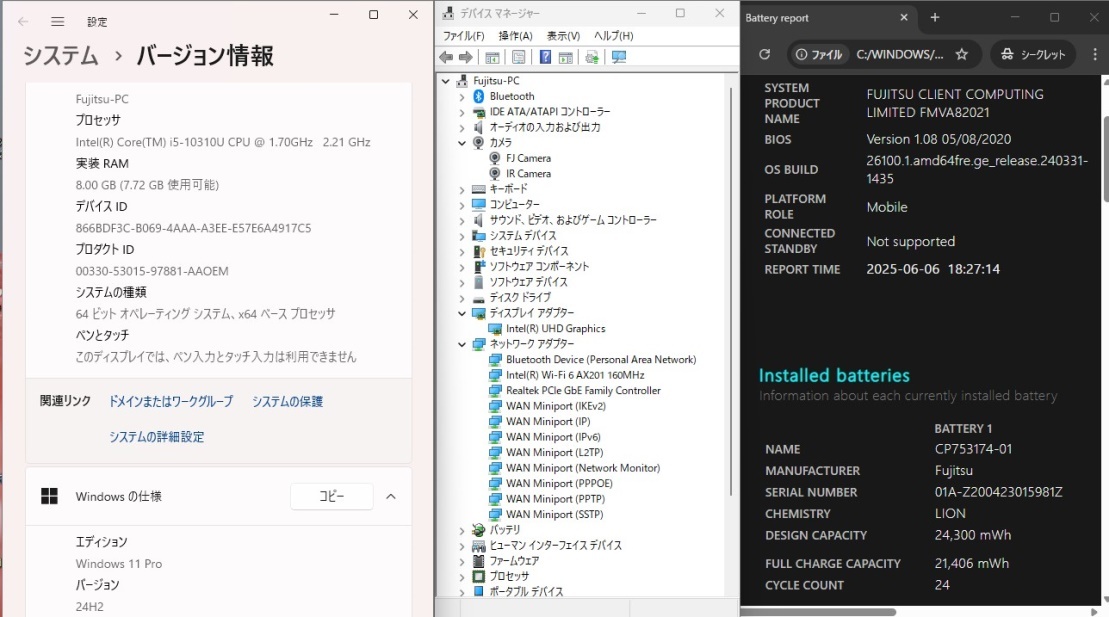Click the シークレット incognito button
This screenshot has width=1109, height=617.
[1033, 54]
